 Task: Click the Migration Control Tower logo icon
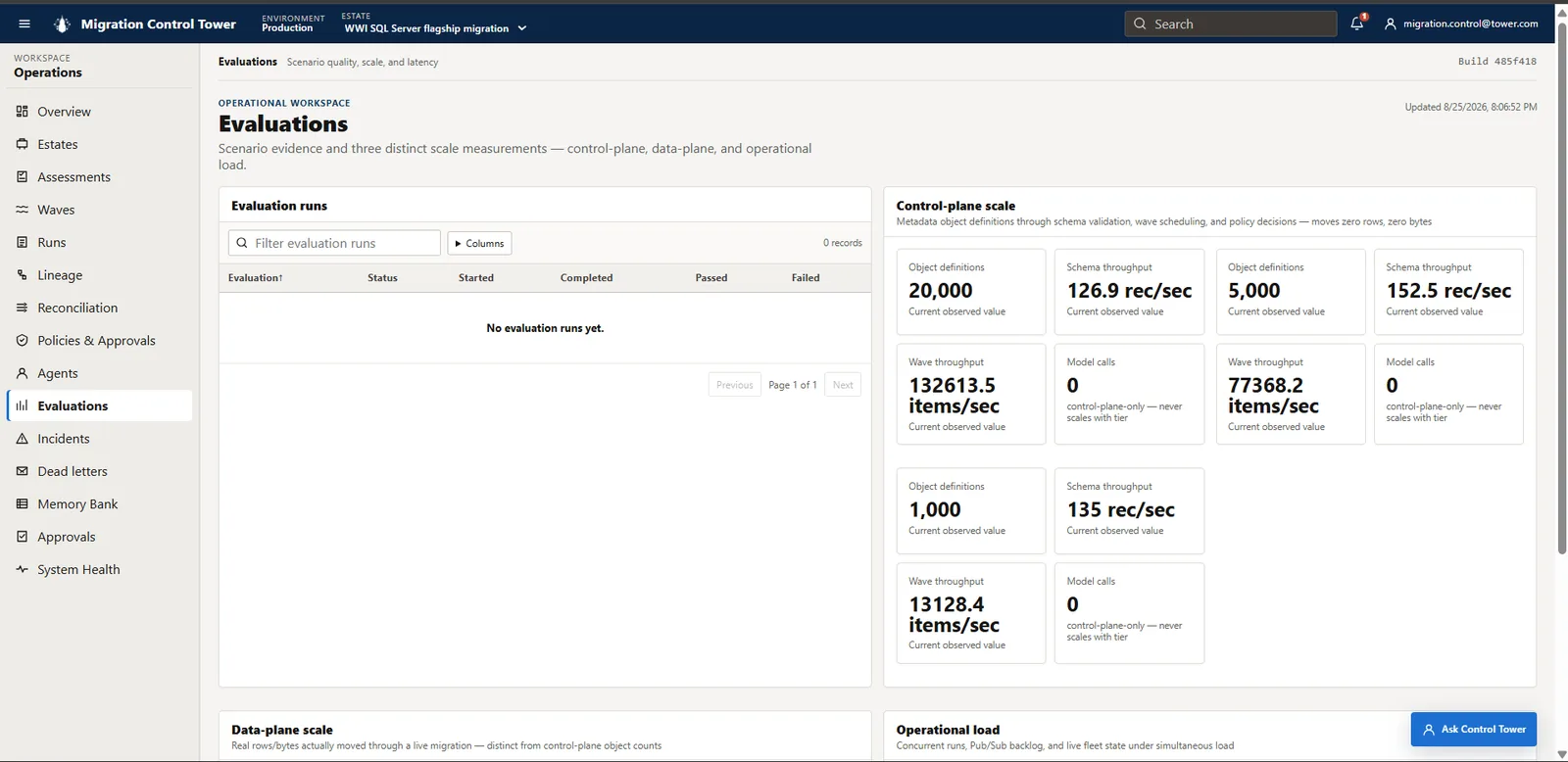pos(62,24)
